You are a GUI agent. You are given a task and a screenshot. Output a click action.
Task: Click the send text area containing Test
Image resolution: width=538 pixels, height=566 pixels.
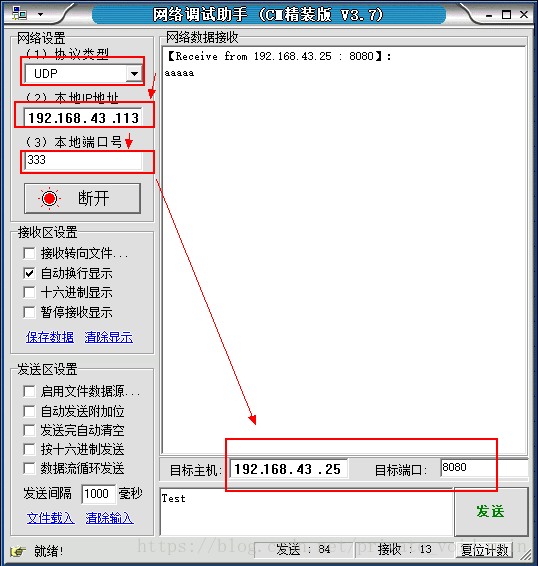[306, 512]
